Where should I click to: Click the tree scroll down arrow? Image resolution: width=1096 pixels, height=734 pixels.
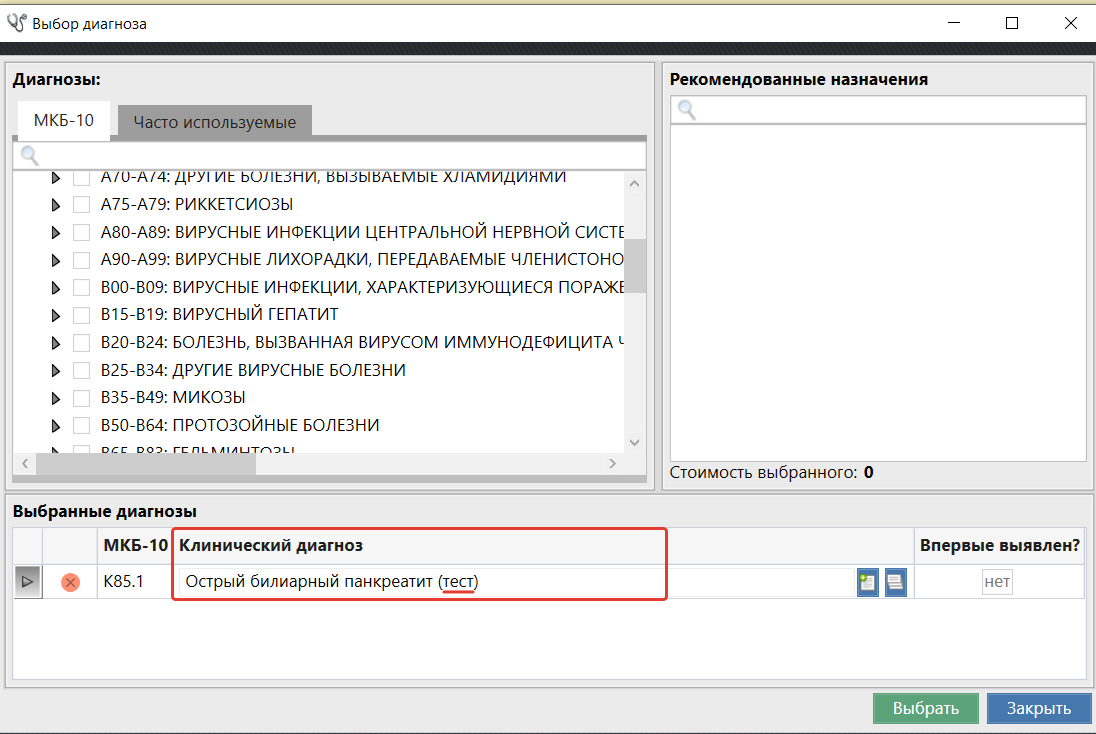tap(634, 442)
